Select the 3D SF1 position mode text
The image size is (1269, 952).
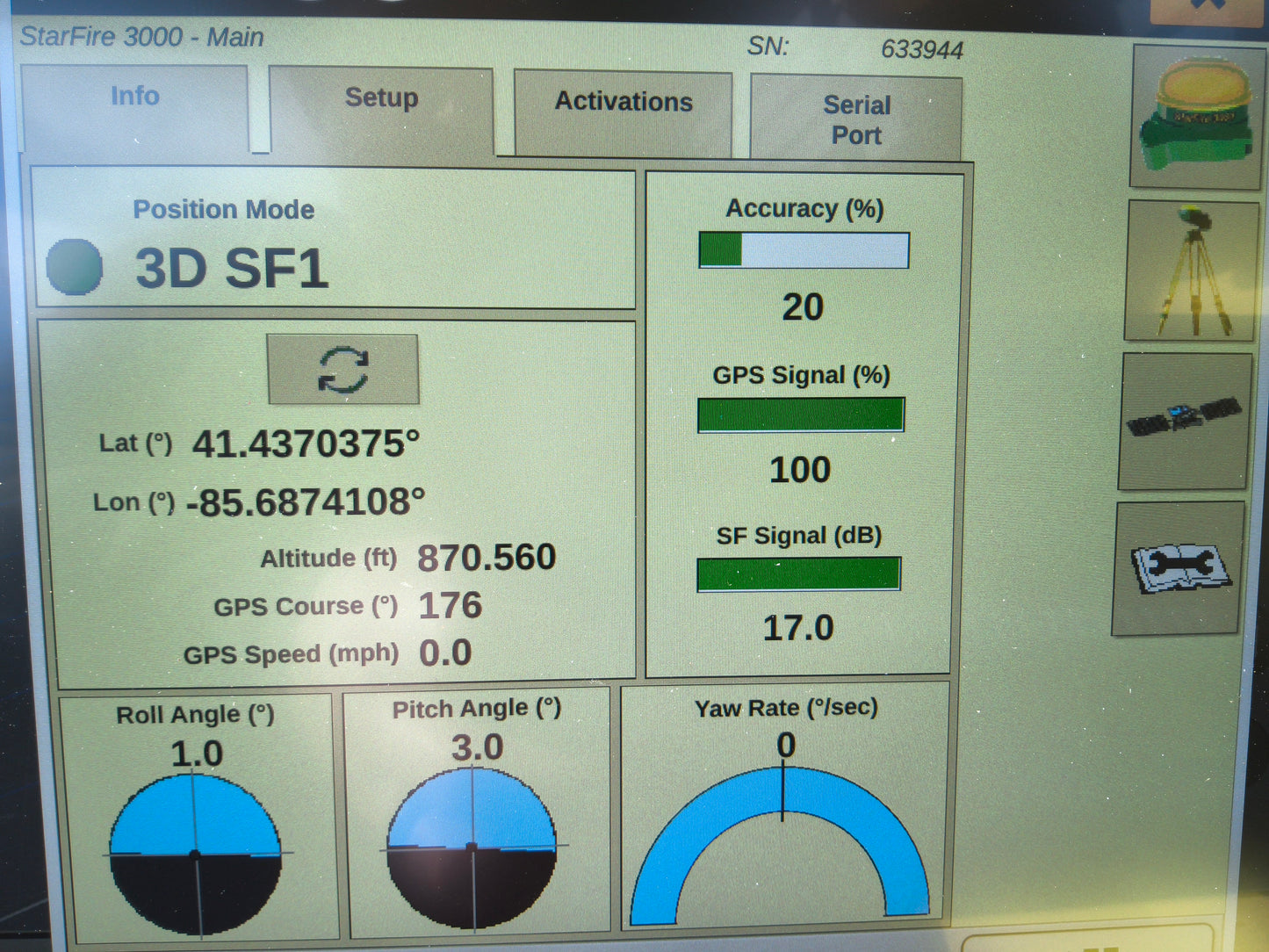232,268
